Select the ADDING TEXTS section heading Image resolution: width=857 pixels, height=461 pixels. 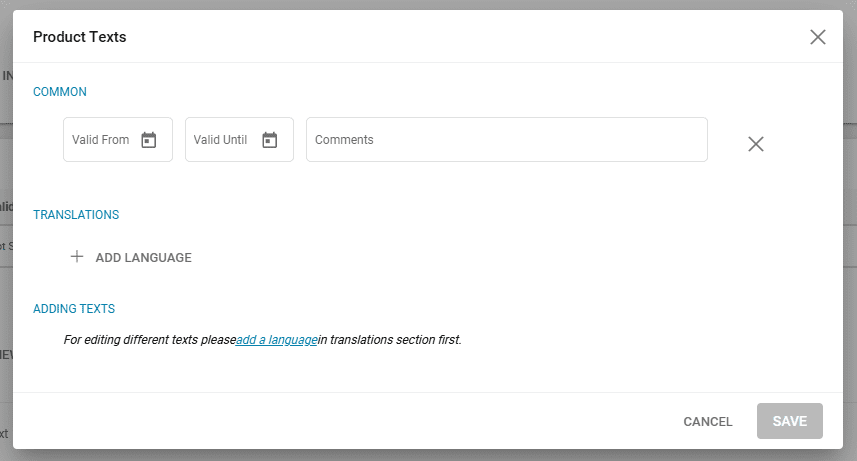(74, 309)
